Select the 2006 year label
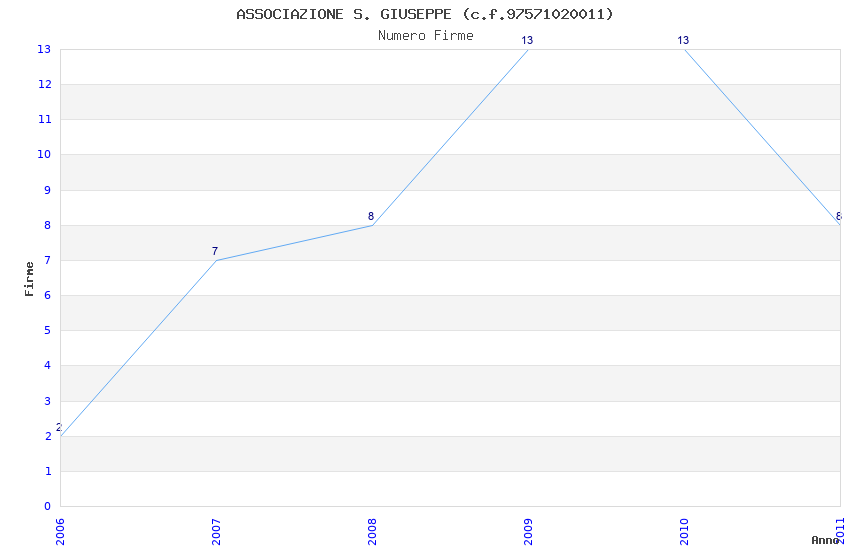 pos(60,532)
